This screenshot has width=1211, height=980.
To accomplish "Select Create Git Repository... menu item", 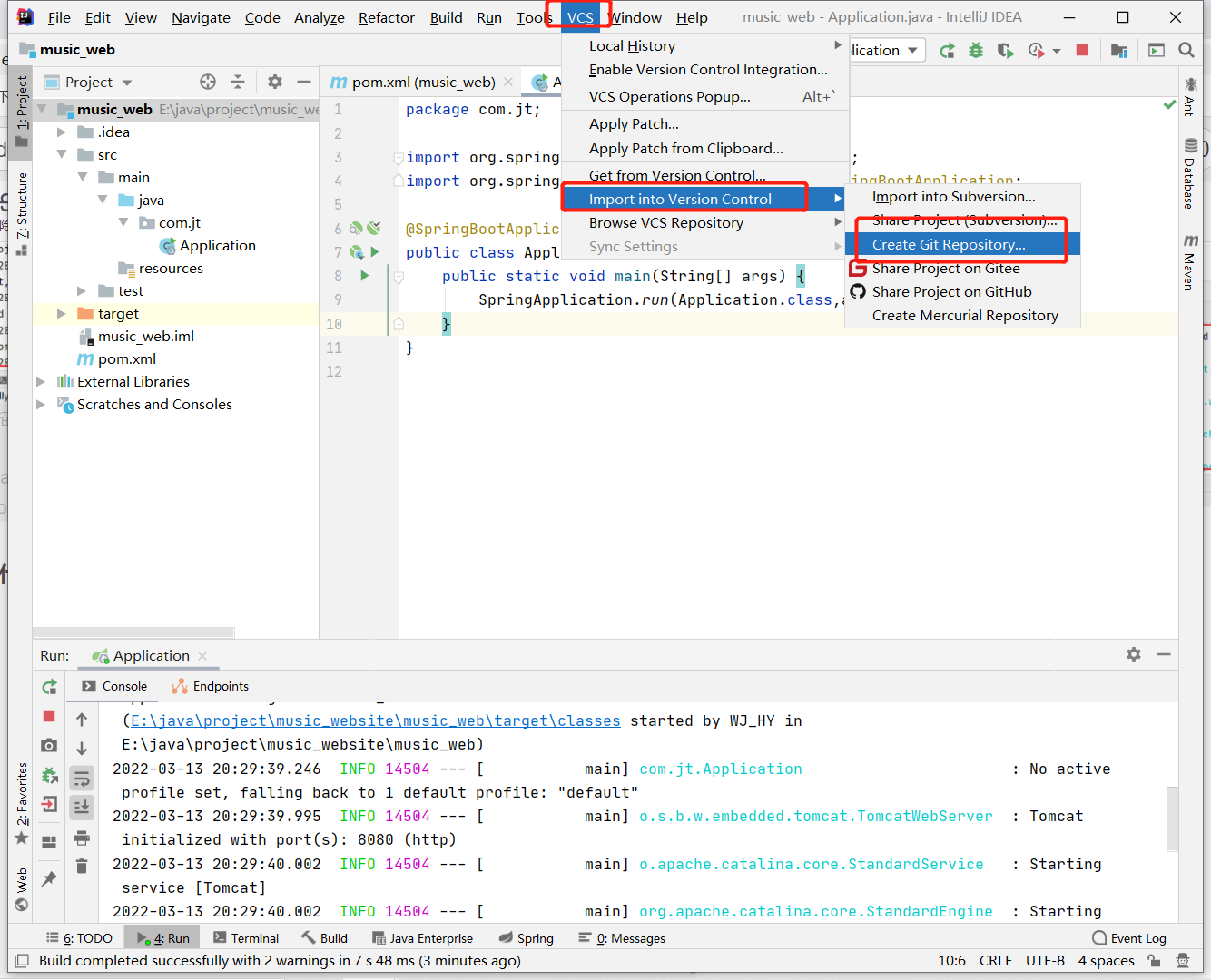I will [962, 244].
